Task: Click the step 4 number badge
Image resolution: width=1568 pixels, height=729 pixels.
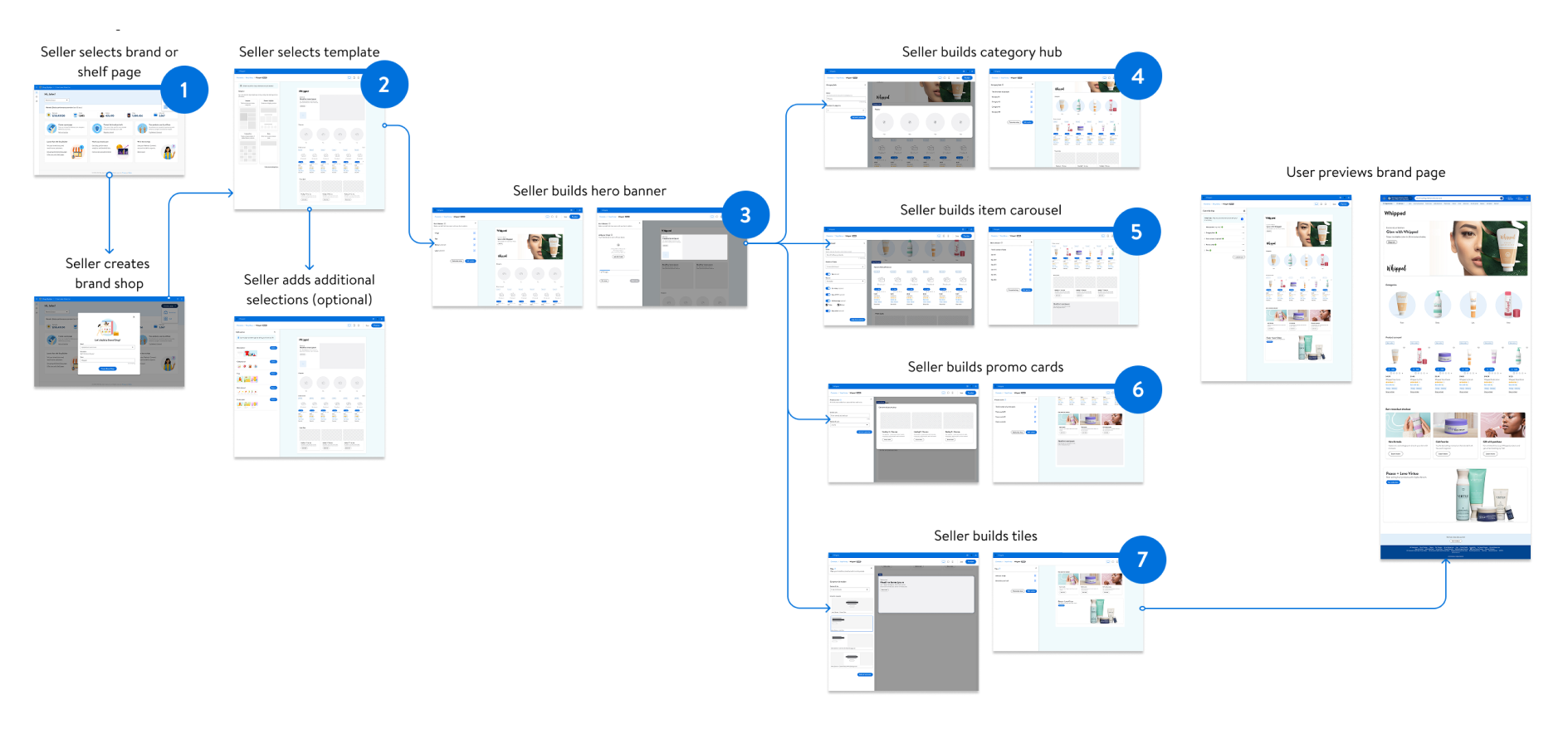Action: coord(1137,76)
